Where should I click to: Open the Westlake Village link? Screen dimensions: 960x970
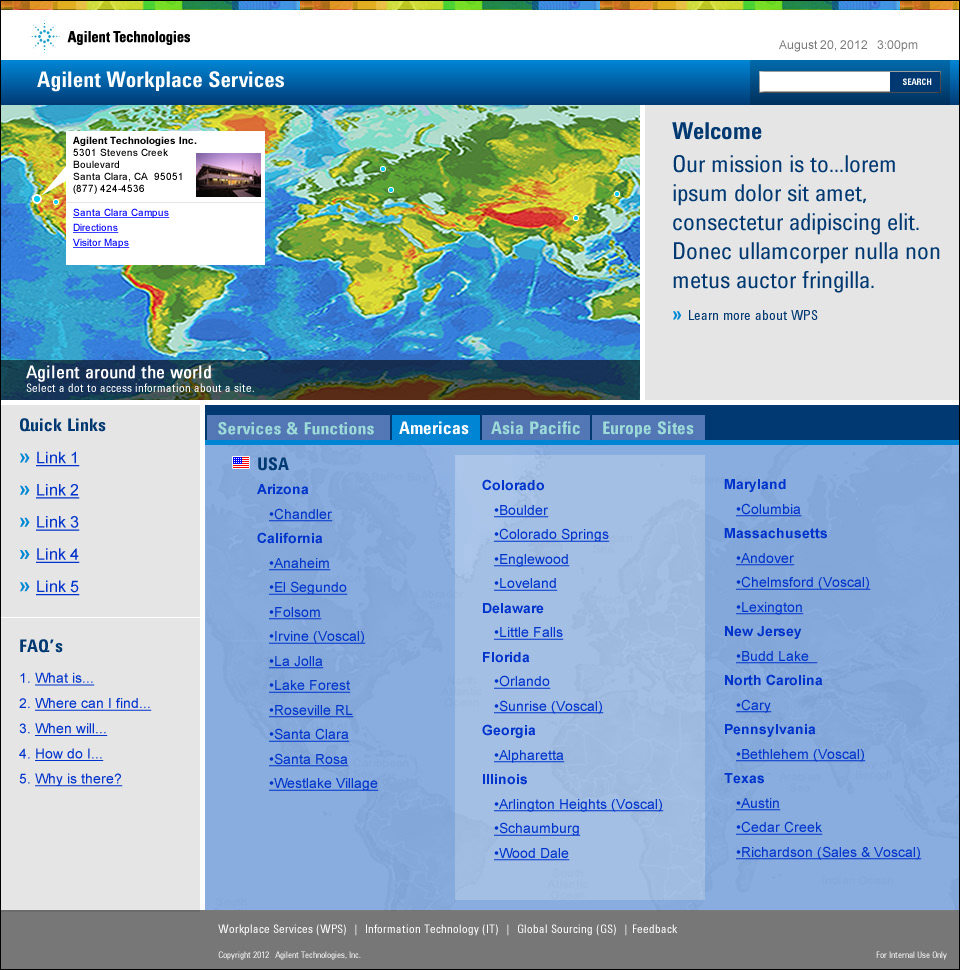click(x=324, y=783)
